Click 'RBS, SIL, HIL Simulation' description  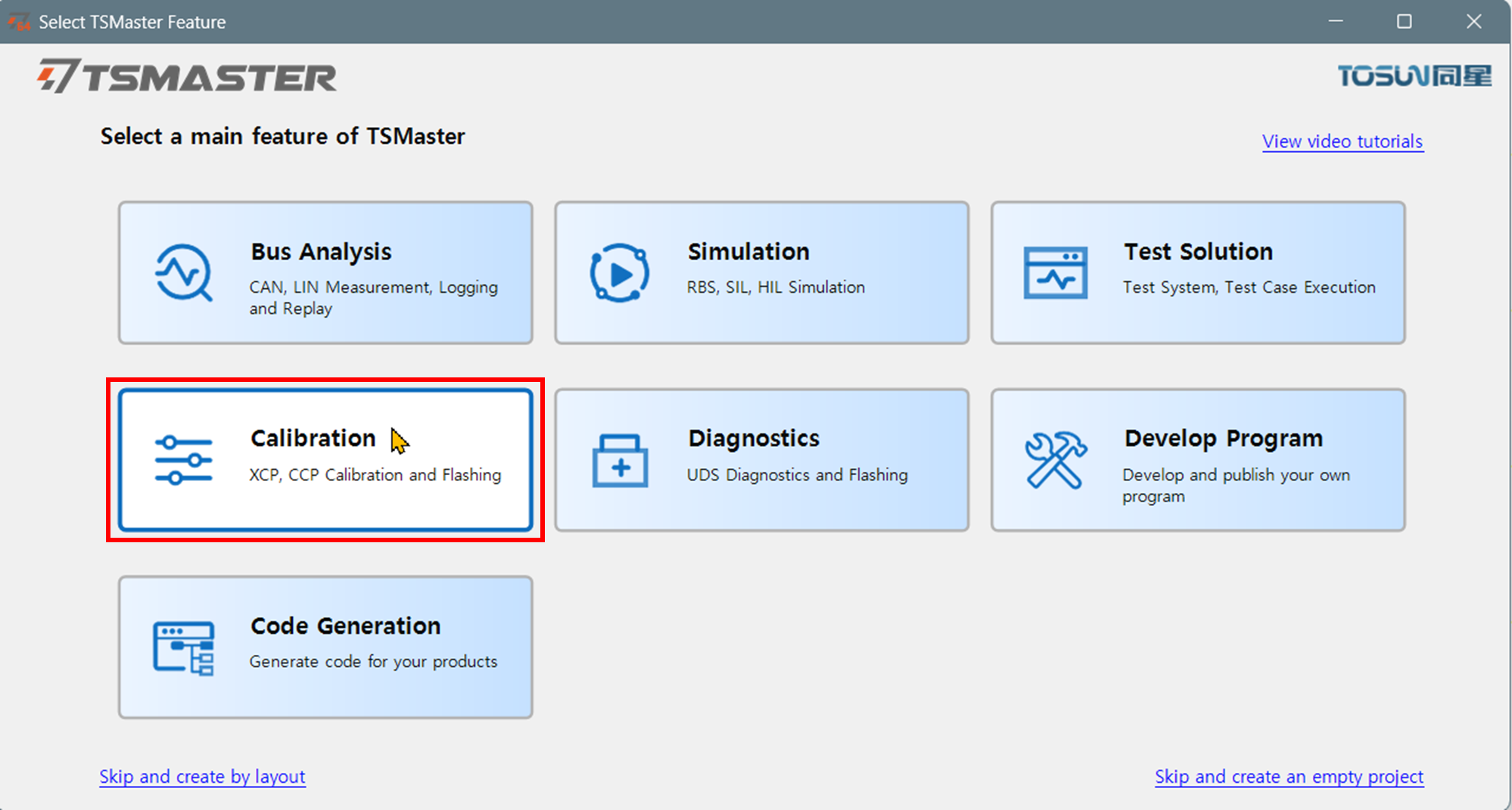(x=776, y=287)
